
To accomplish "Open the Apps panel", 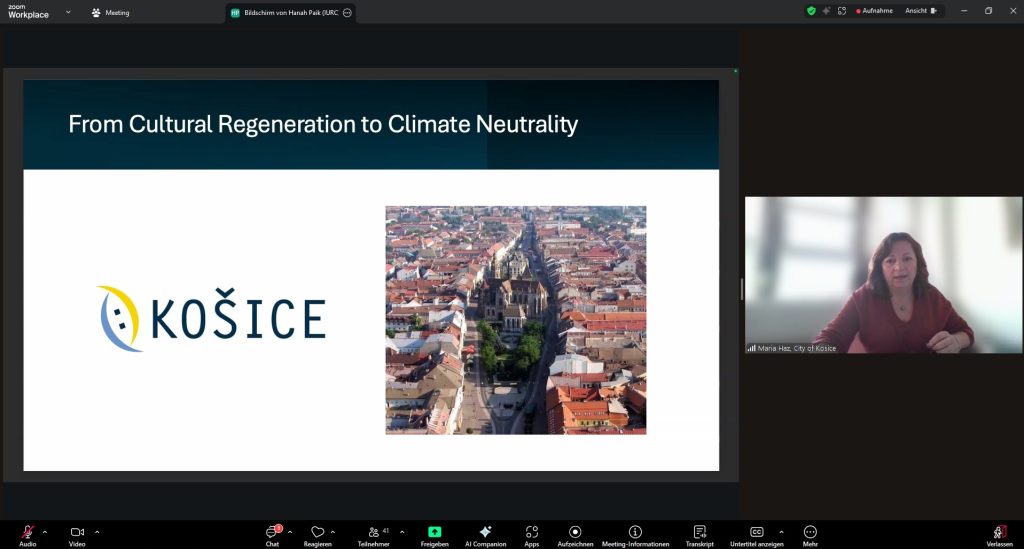I will 532,533.
